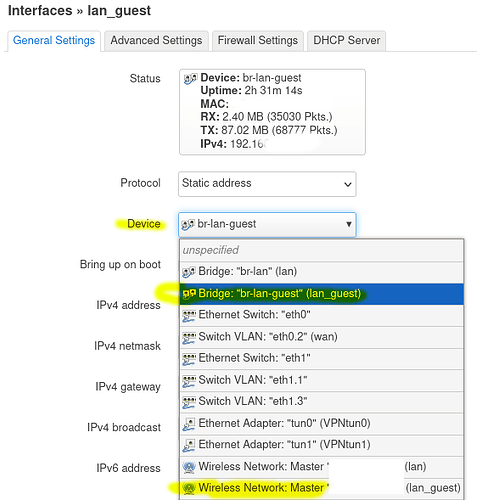477x500 pixels.
Task: Click the tun0 Ethernet Adapter icon
Action: 189,424
